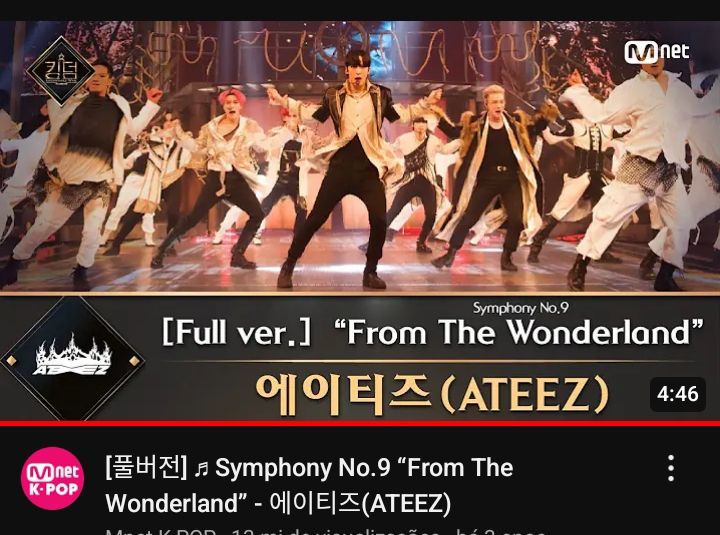Click the [풀버전] prefix in the video title
The width and height of the screenshot is (720, 535).
click(146, 468)
